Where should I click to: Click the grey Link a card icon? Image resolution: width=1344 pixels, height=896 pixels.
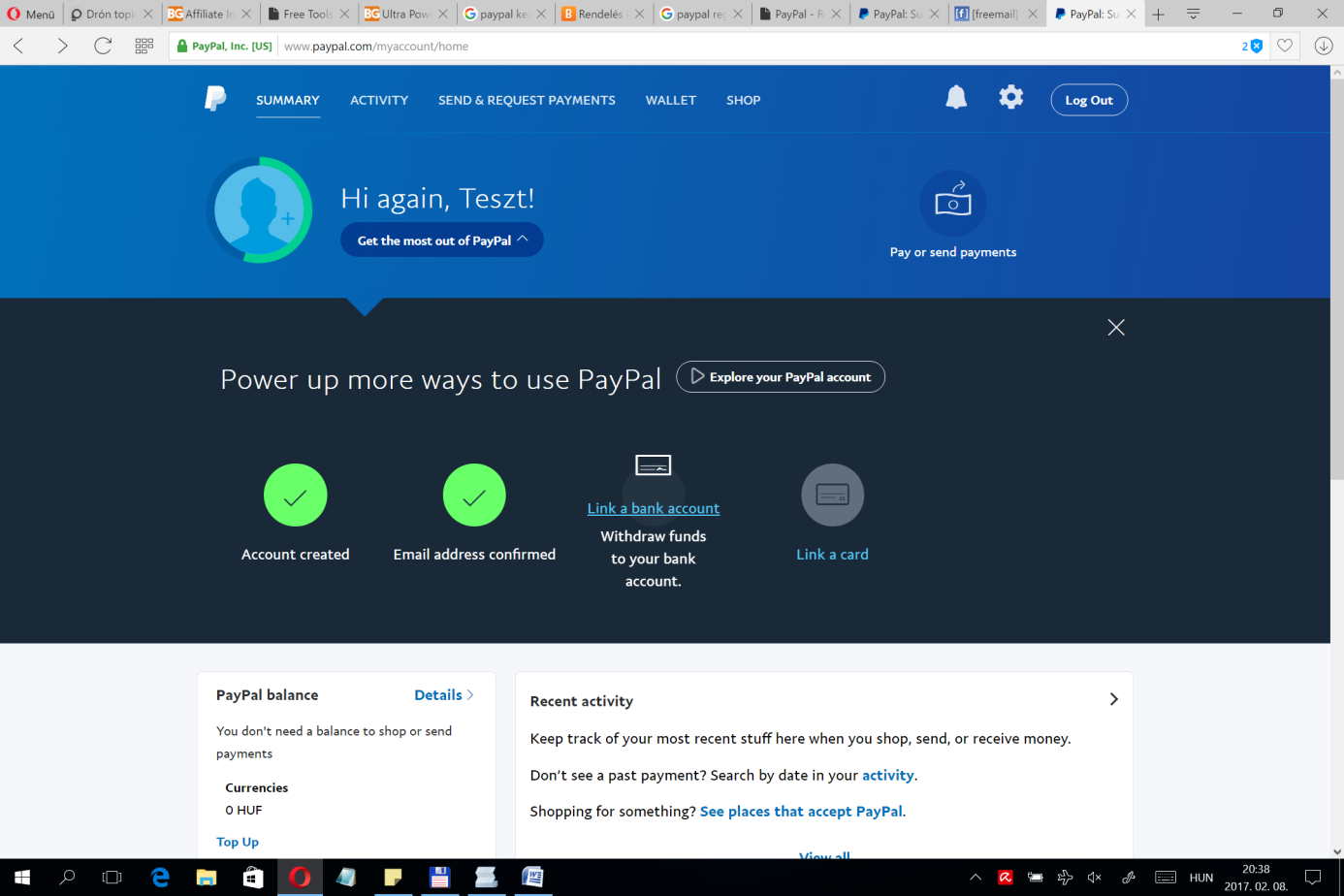click(832, 496)
